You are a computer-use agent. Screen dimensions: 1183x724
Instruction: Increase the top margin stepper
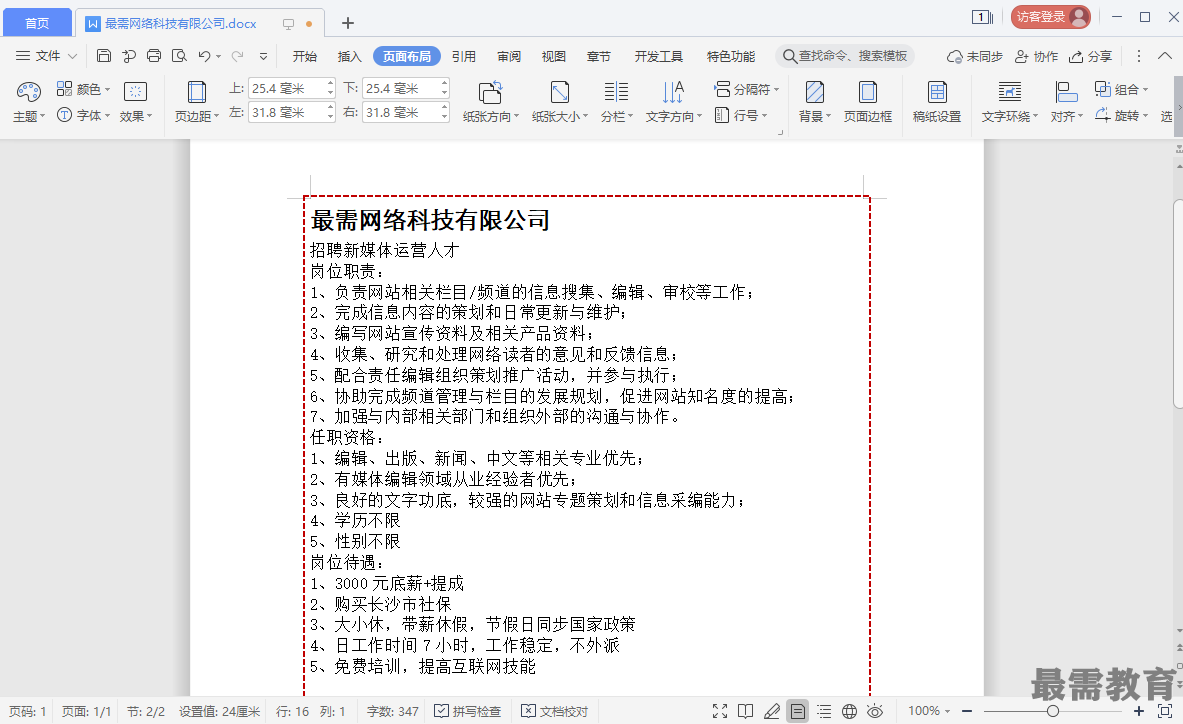tap(330, 84)
